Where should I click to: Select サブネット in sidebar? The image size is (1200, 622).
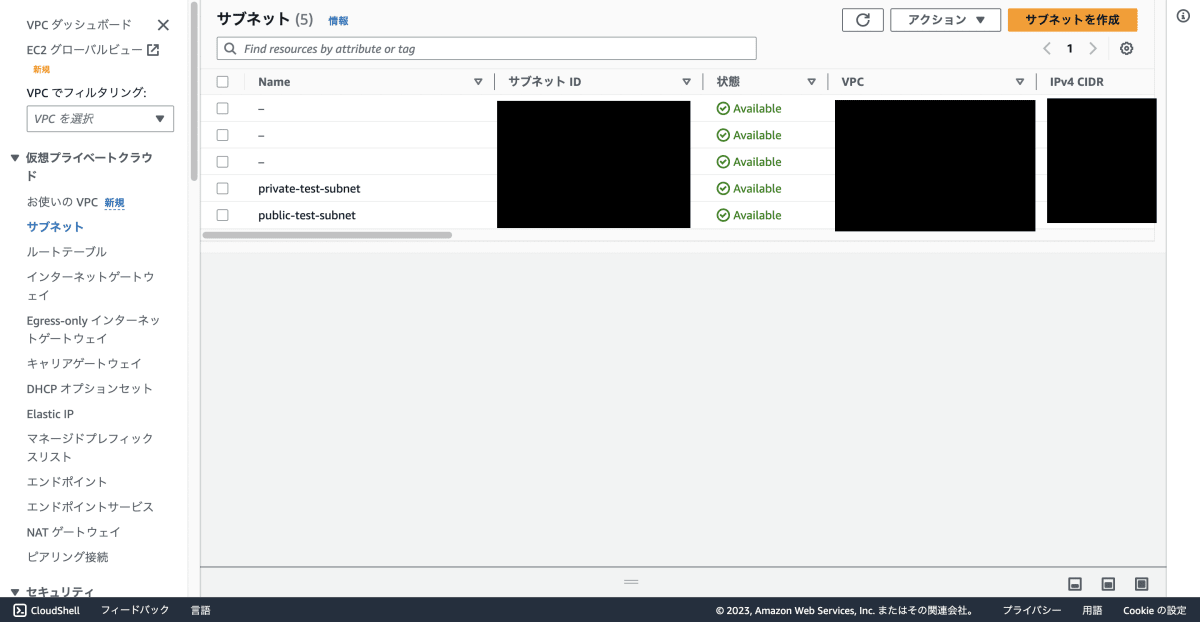[x=55, y=227]
